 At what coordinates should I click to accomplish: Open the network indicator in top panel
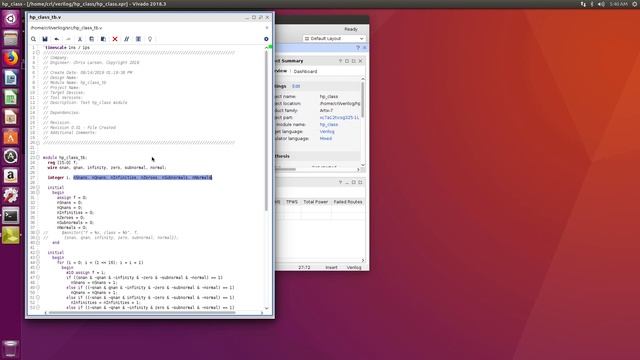pyautogui.click(x=583, y=4)
